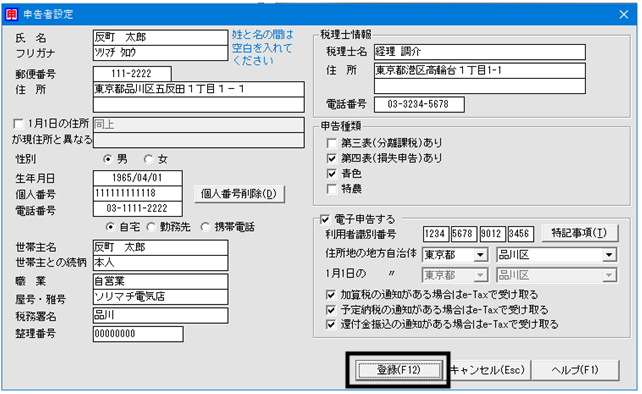Click 税理士名 field 経理 調介

tap(479, 52)
